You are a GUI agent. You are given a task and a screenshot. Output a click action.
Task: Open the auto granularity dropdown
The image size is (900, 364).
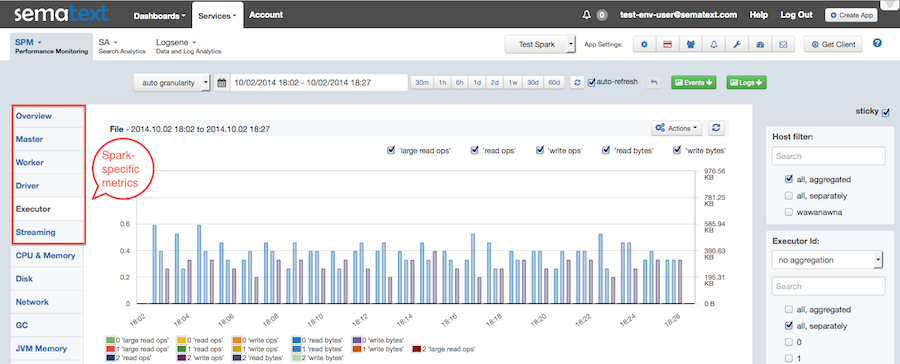click(172, 83)
